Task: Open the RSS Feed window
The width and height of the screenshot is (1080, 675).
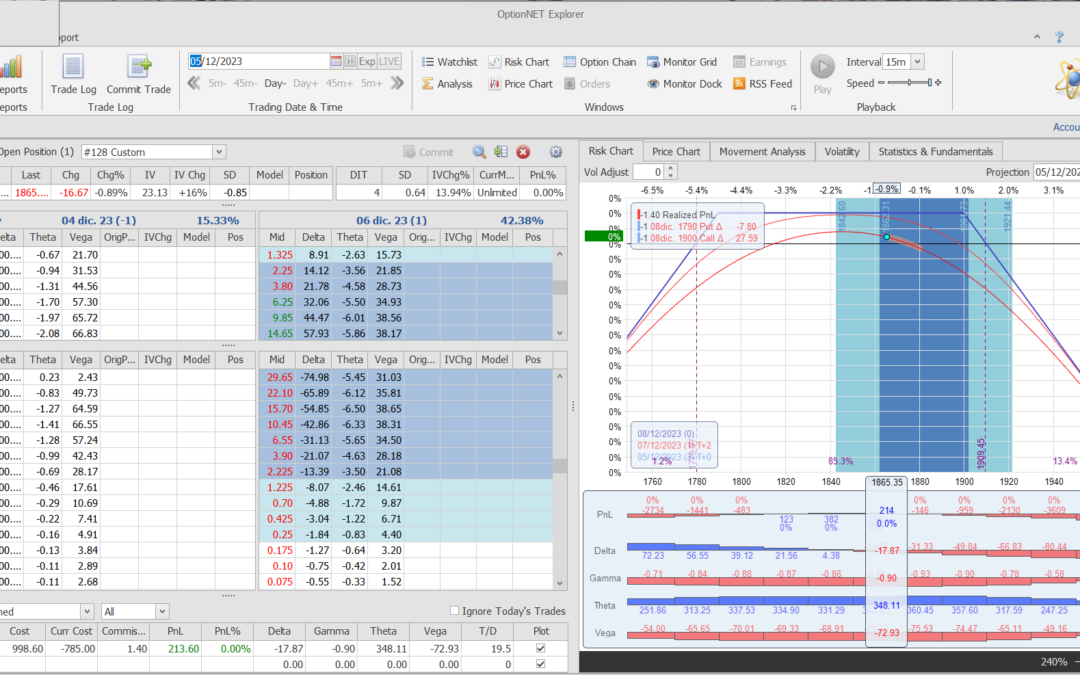Action: (762, 84)
